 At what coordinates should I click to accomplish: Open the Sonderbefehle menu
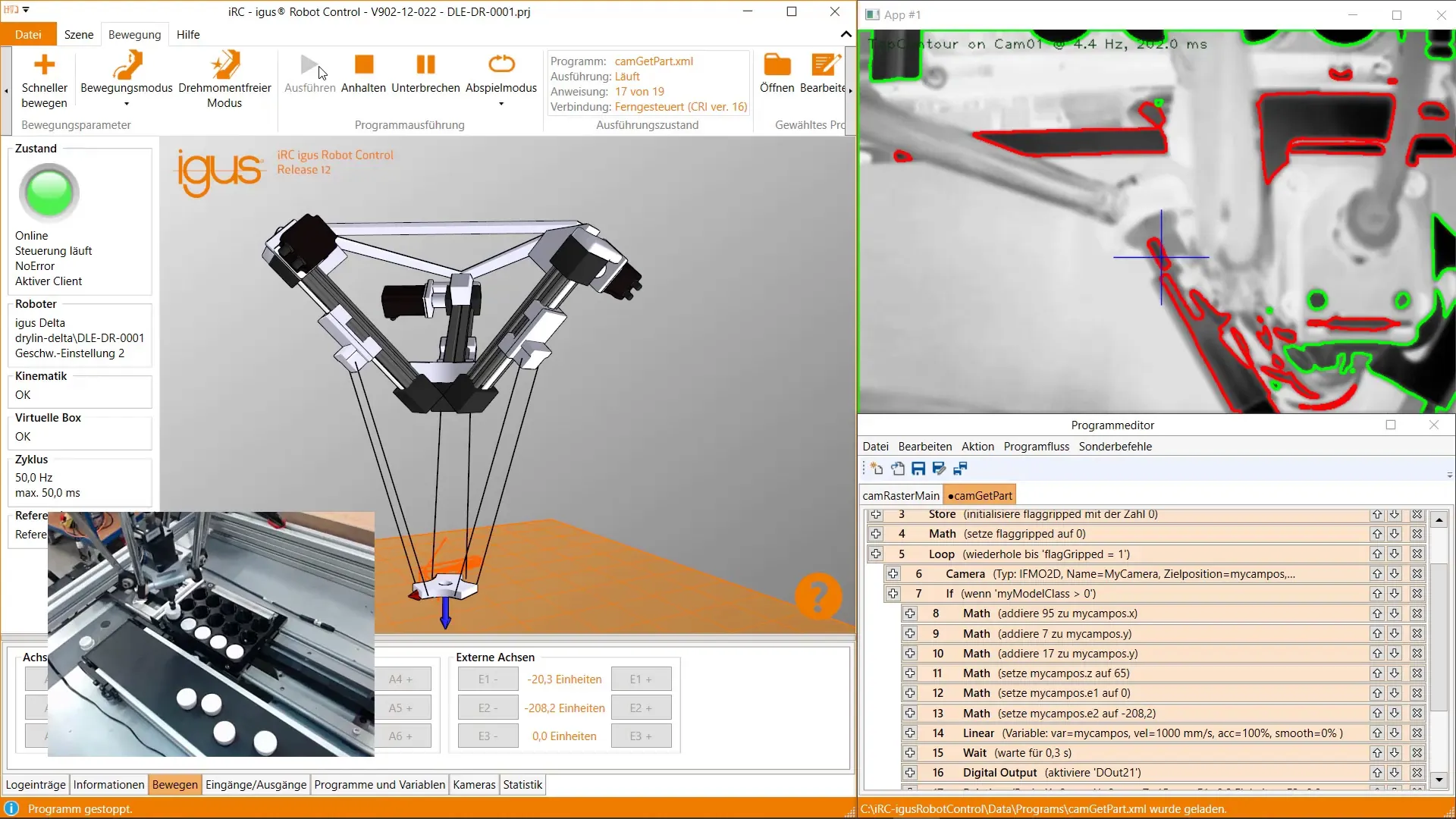(x=1115, y=447)
